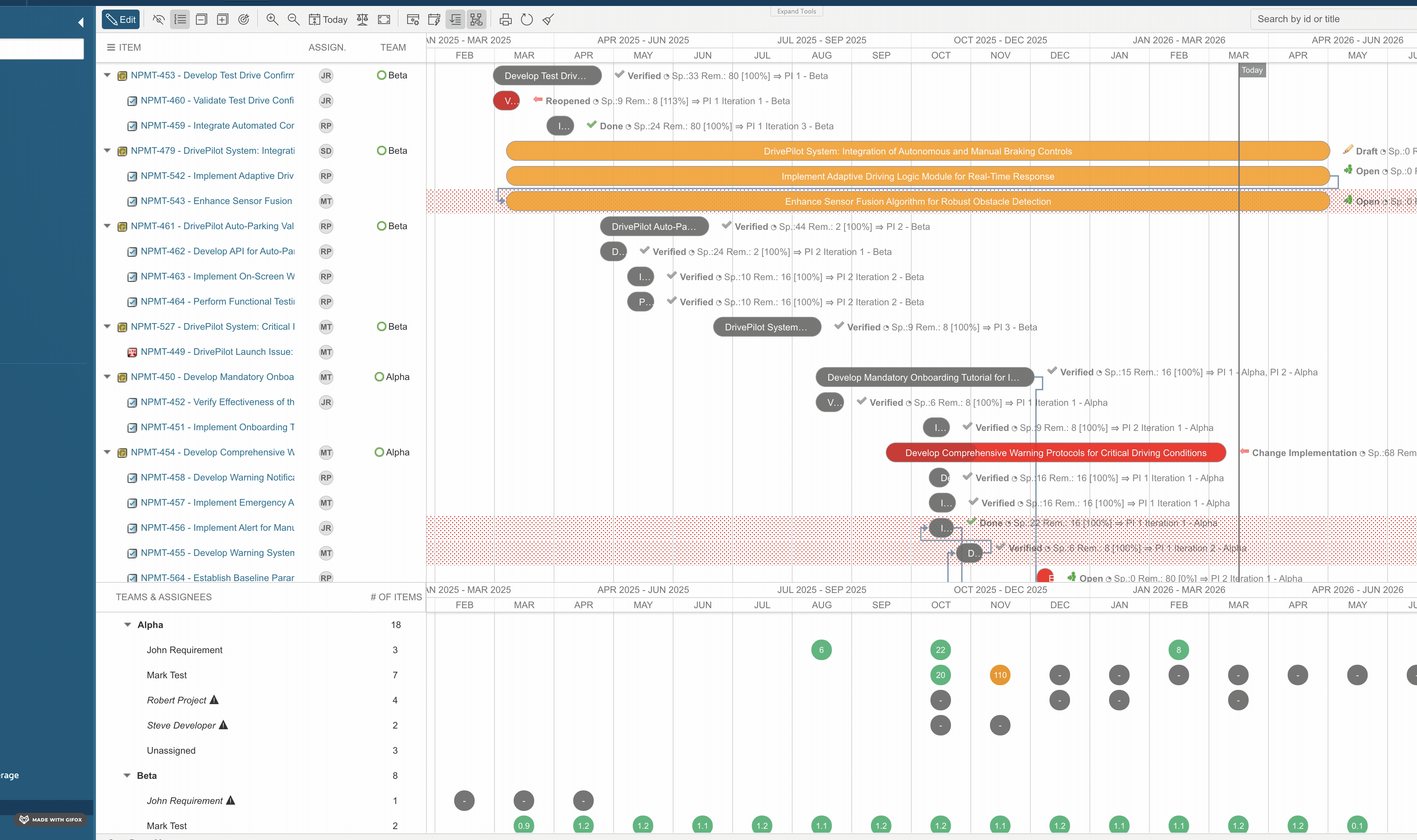Screen dimensions: 1417x840
Task: Click the print icon
Action: point(505,20)
